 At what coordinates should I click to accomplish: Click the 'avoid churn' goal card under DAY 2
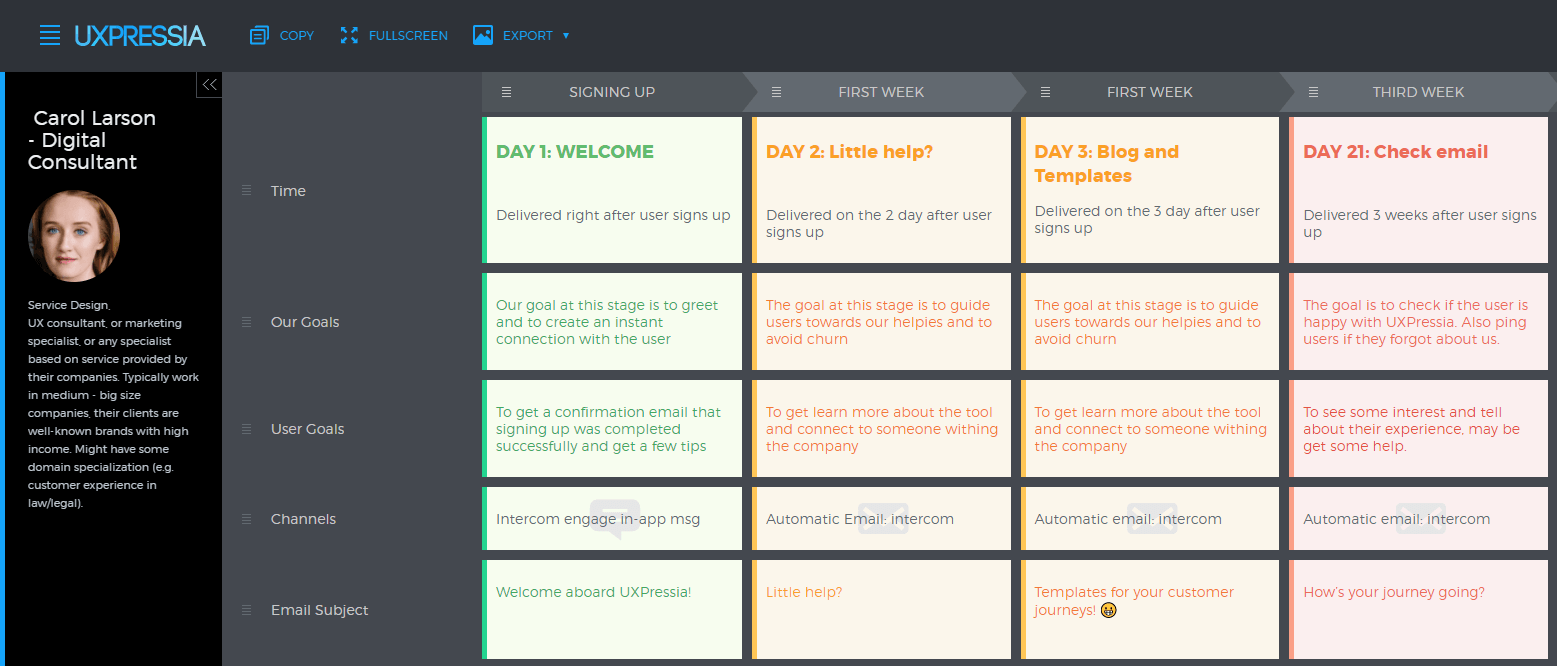click(881, 322)
